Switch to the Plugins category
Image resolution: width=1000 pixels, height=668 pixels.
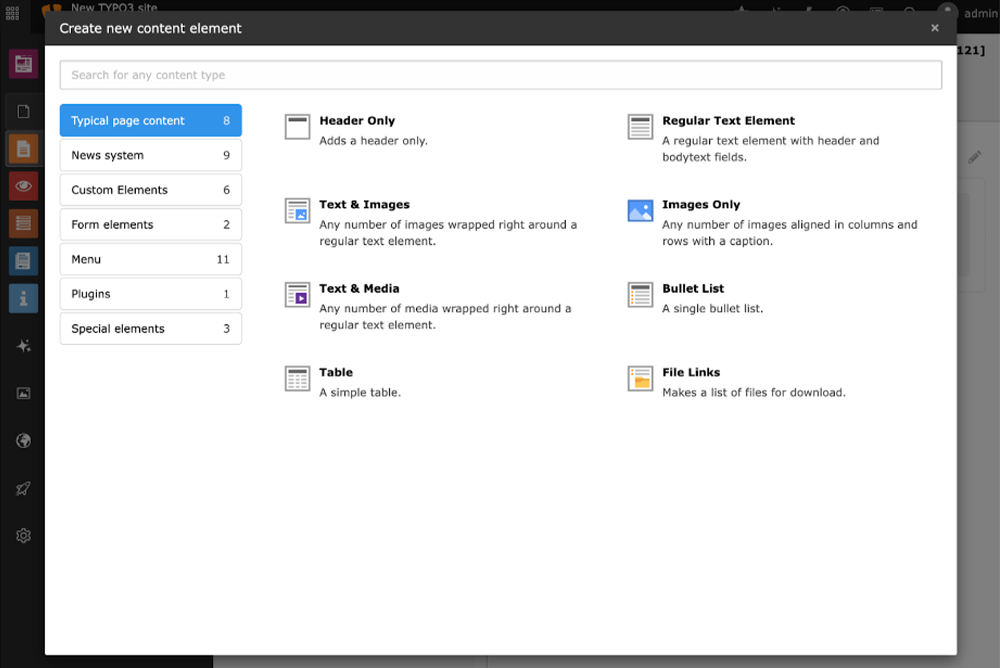tap(150, 294)
